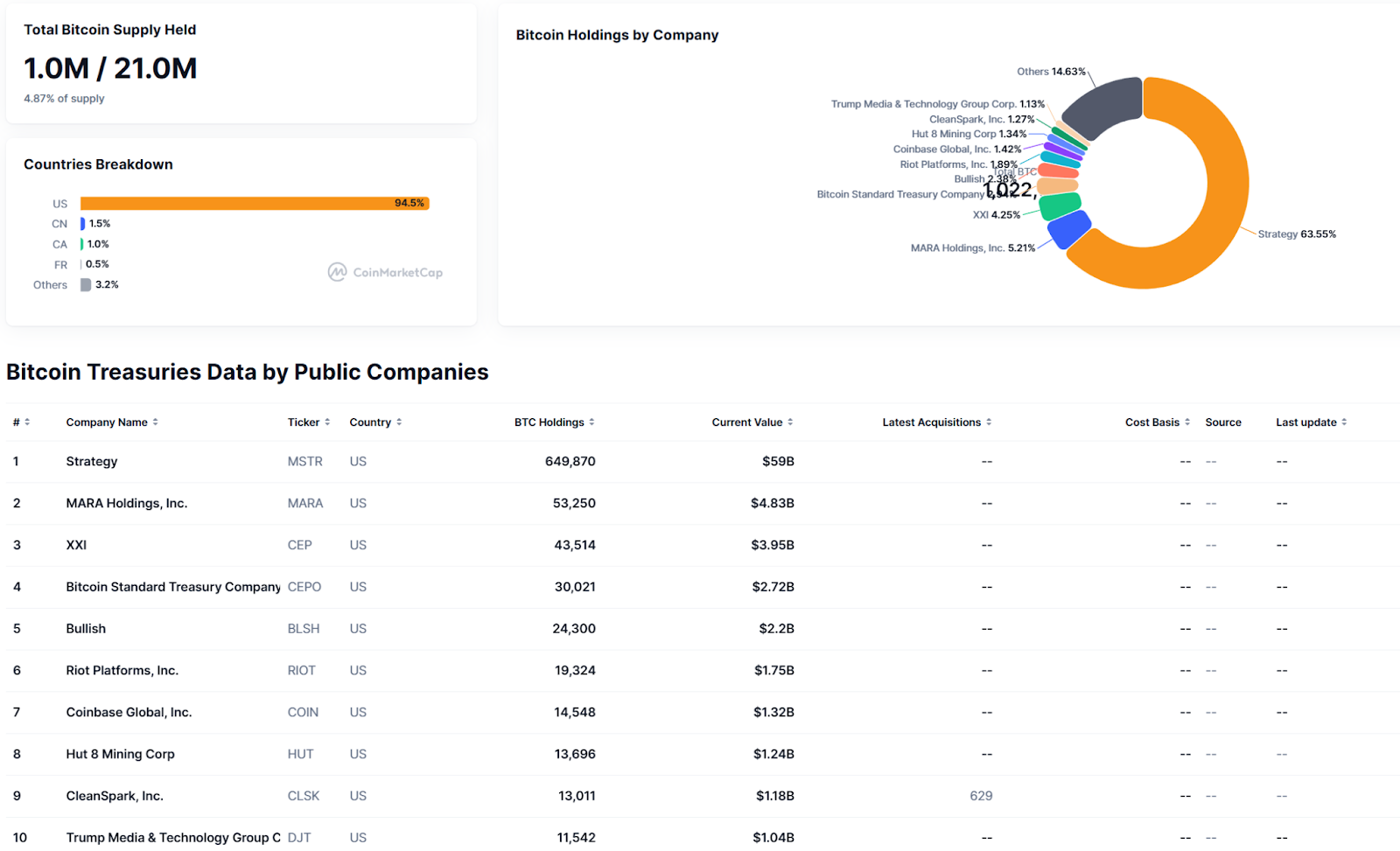Sort the table by Country

[x=375, y=422]
